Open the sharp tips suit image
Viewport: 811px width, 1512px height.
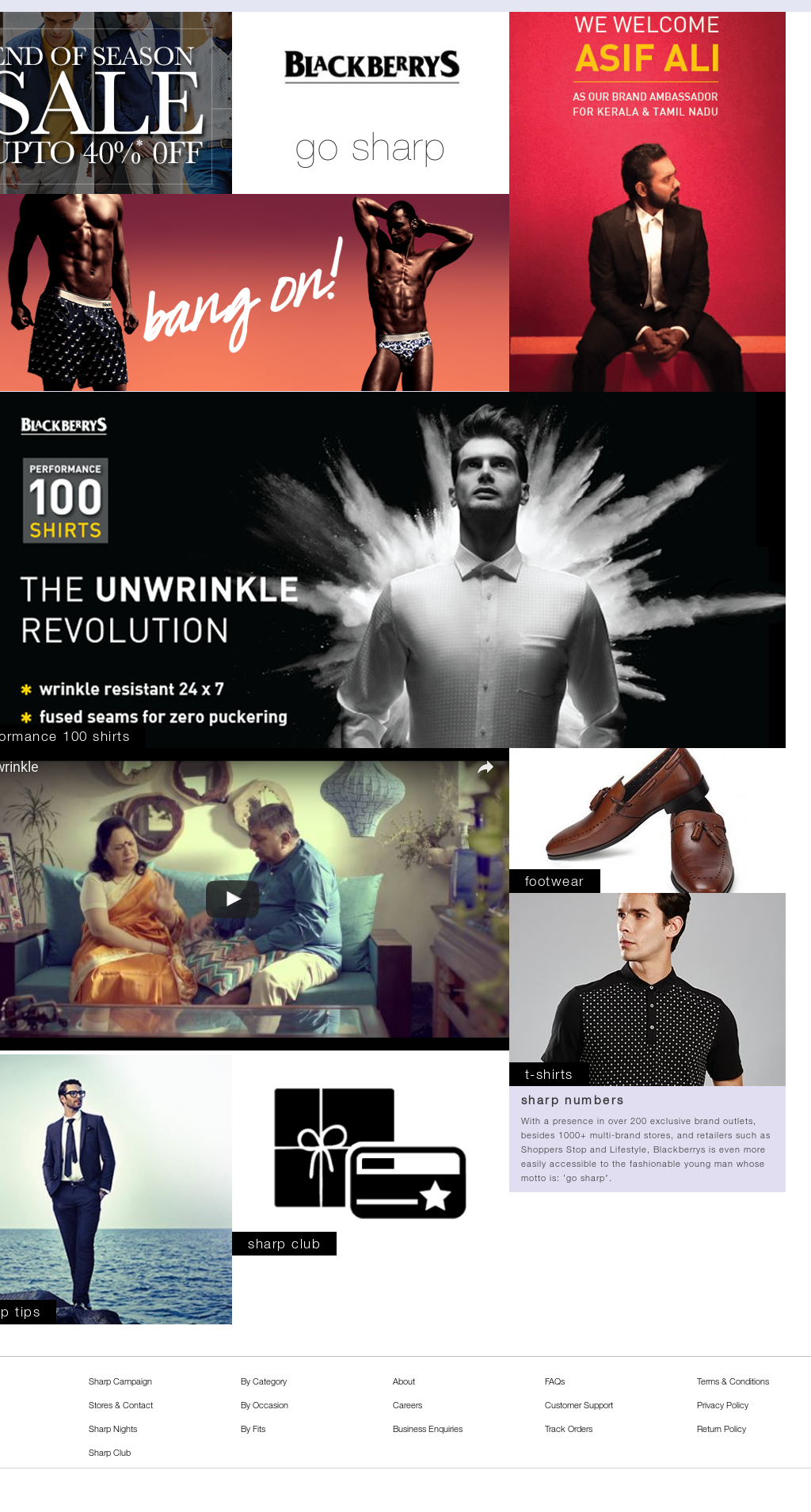click(116, 1189)
